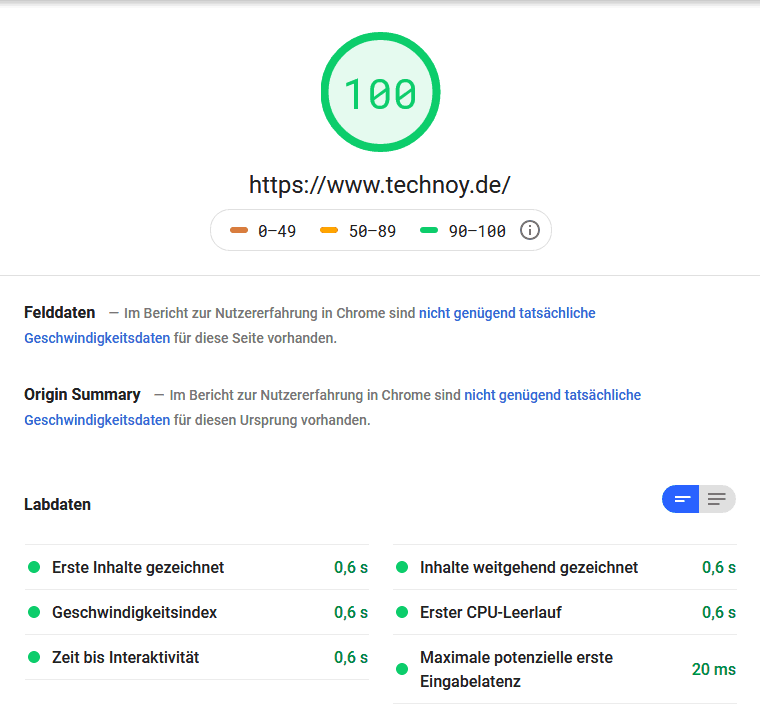This screenshot has height=721, width=760.
Task: Open Felddaten link 'nicht genügend tatsächliche'
Action: coord(507,313)
